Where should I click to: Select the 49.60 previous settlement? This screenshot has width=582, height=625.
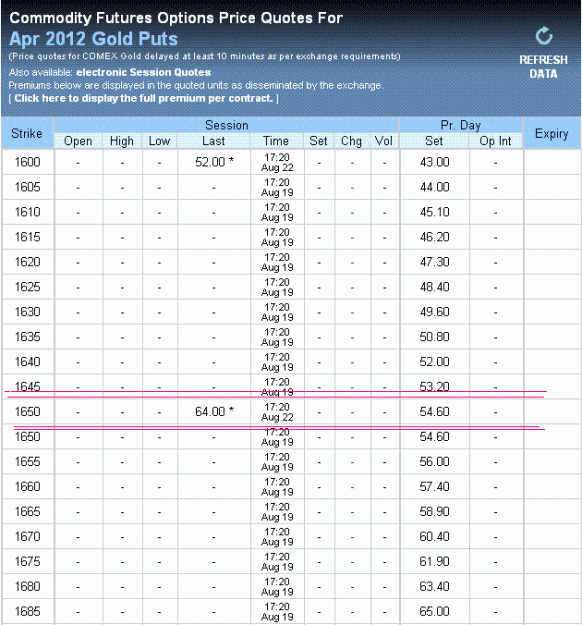click(x=435, y=312)
